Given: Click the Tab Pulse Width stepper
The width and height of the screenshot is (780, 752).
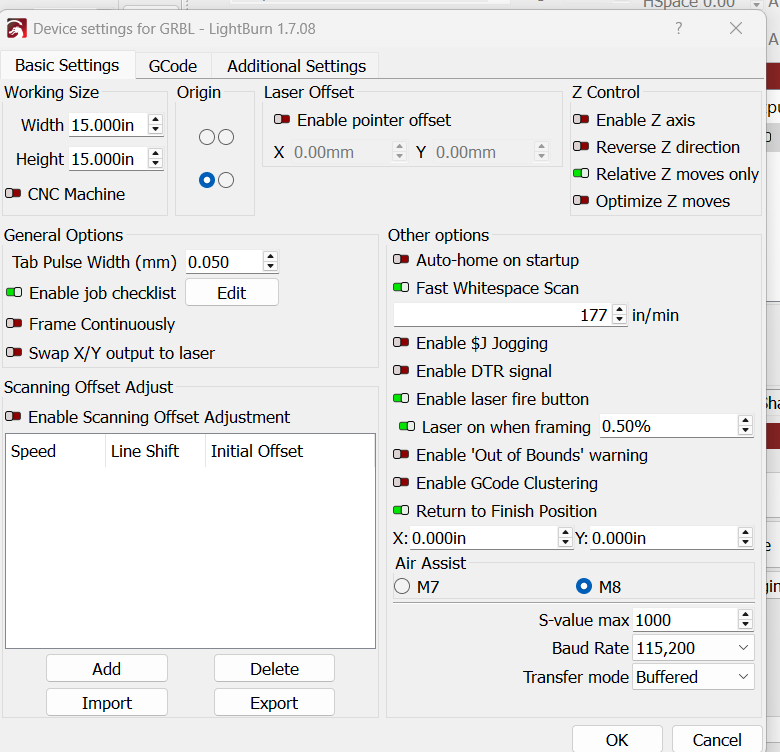Looking at the screenshot, I should [x=270, y=262].
